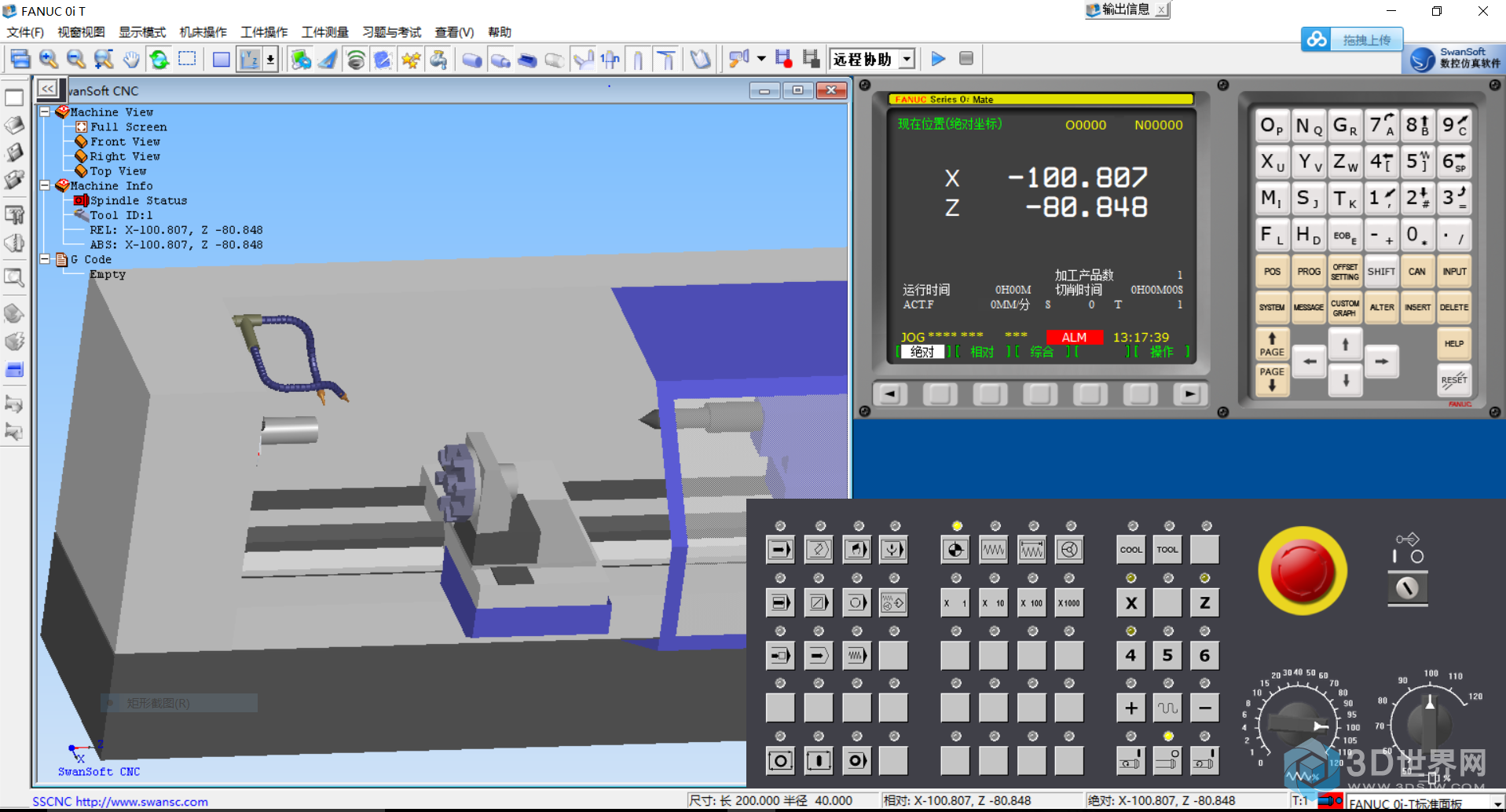Turn the program protect key switch
The width and height of the screenshot is (1506, 812).
(1407, 587)
